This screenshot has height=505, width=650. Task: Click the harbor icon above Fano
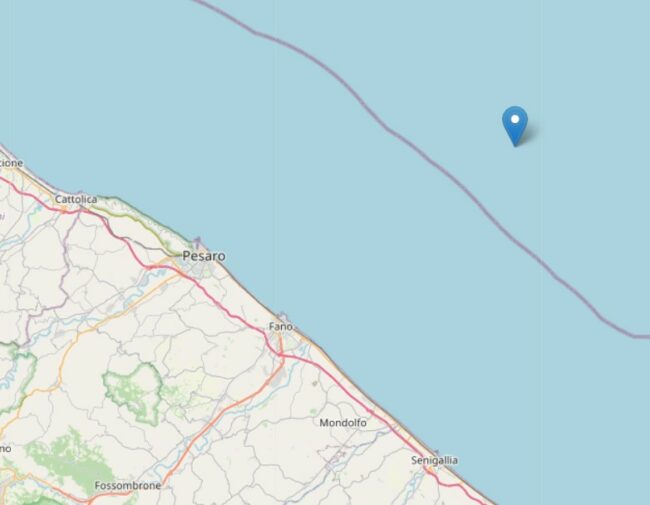coord(283,317)
